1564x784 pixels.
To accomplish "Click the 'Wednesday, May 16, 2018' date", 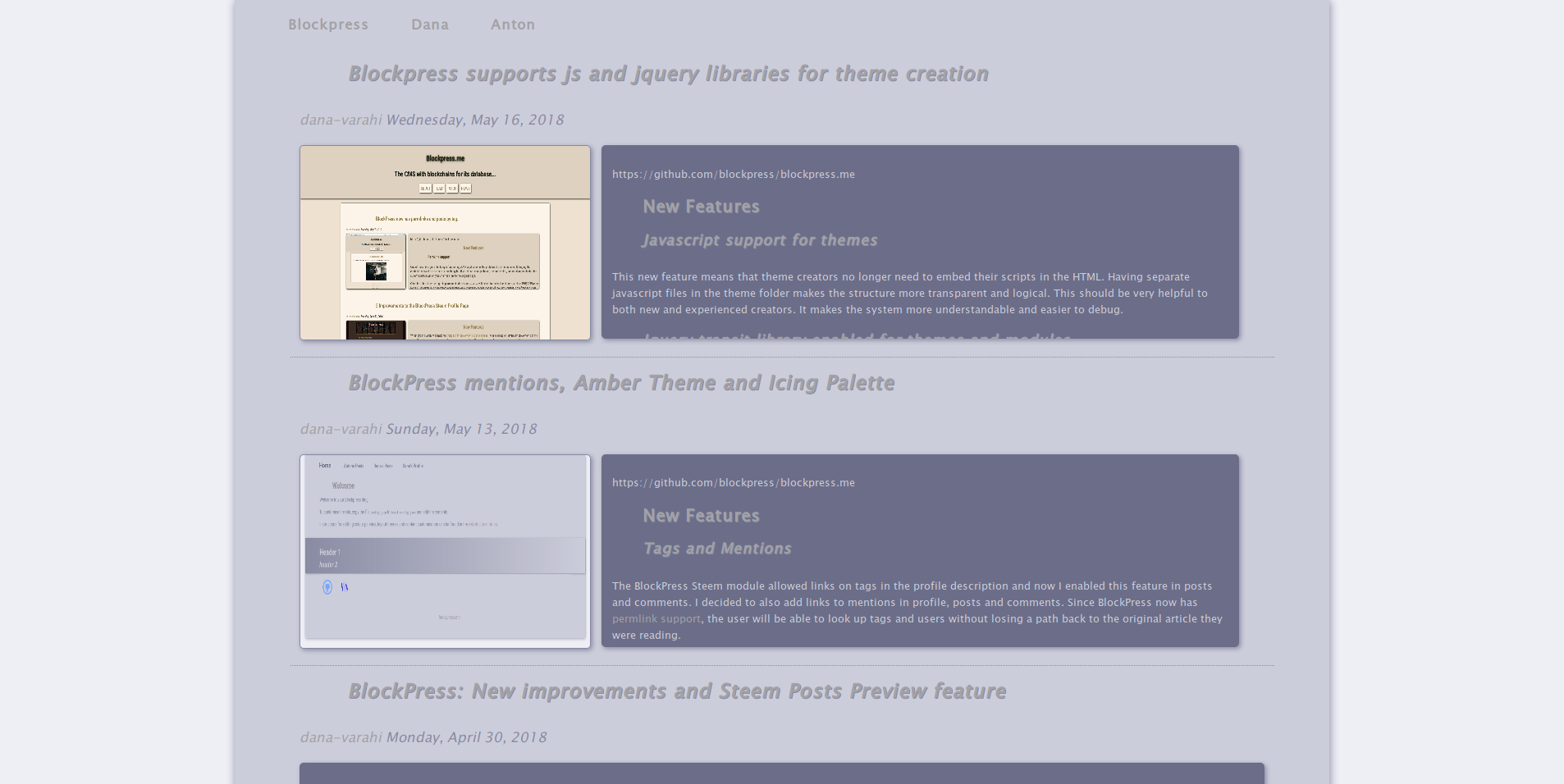I will 475,120.
